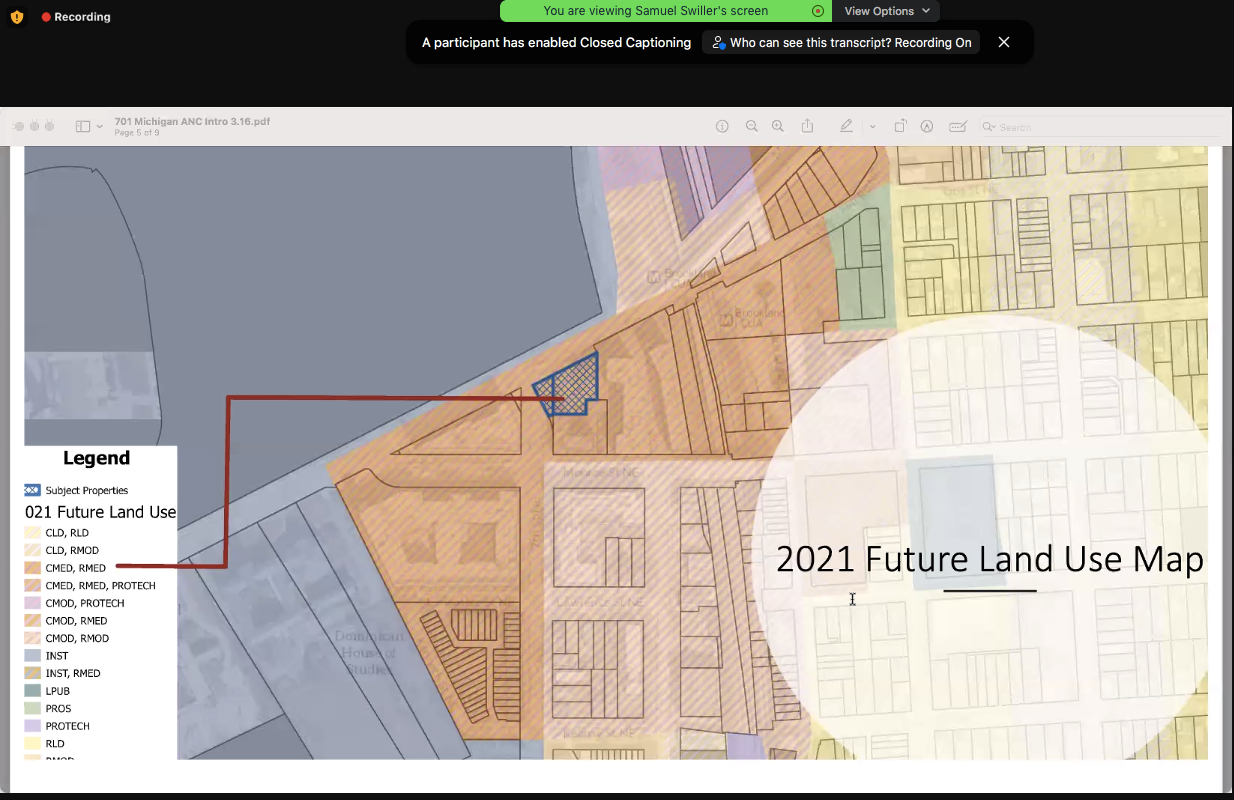1234x800 pixels.
Task: Click the CMED, RMED legend color swatch
Action: click(x=32, y=568)
